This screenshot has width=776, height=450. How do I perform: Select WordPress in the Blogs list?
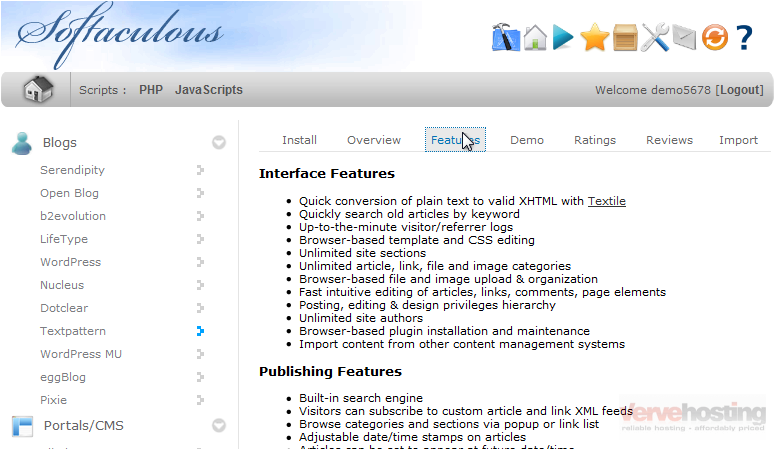click(x=70, y=262)
